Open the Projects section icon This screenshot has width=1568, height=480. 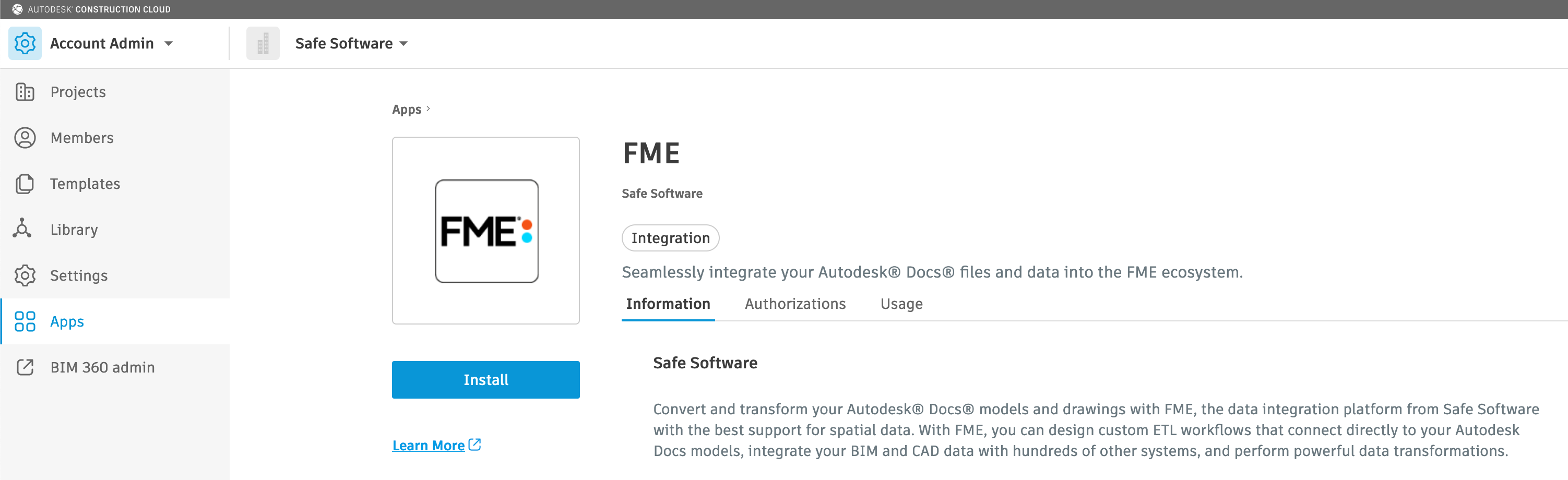[x=25, y=92]
